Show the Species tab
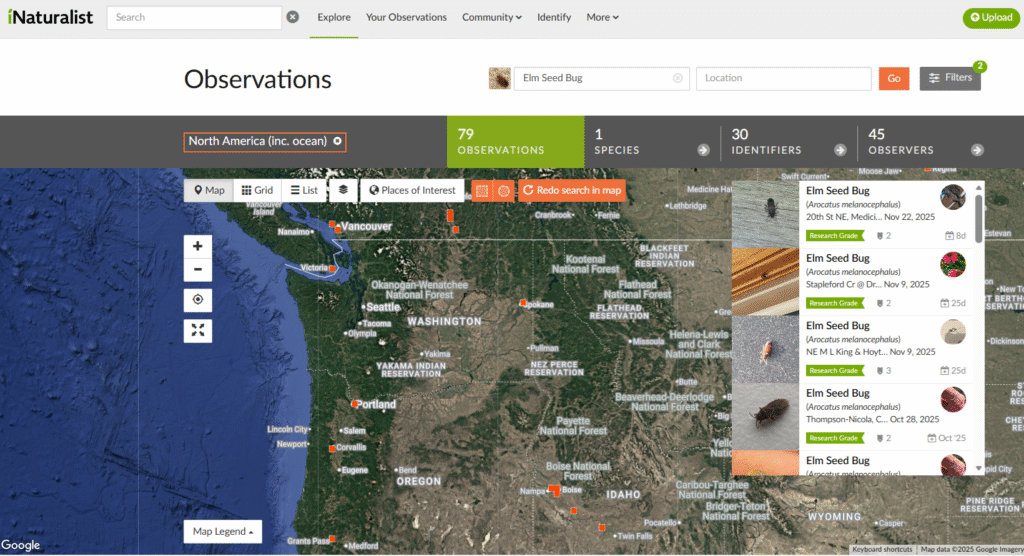 tap(652, 141)
